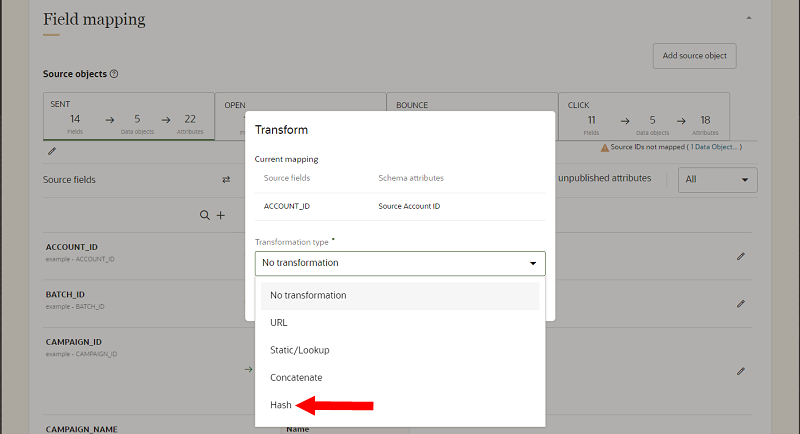The image size is (800, 434).
Task: Select Concatenate in the dropdown list
Action: (x=298, y=378)
